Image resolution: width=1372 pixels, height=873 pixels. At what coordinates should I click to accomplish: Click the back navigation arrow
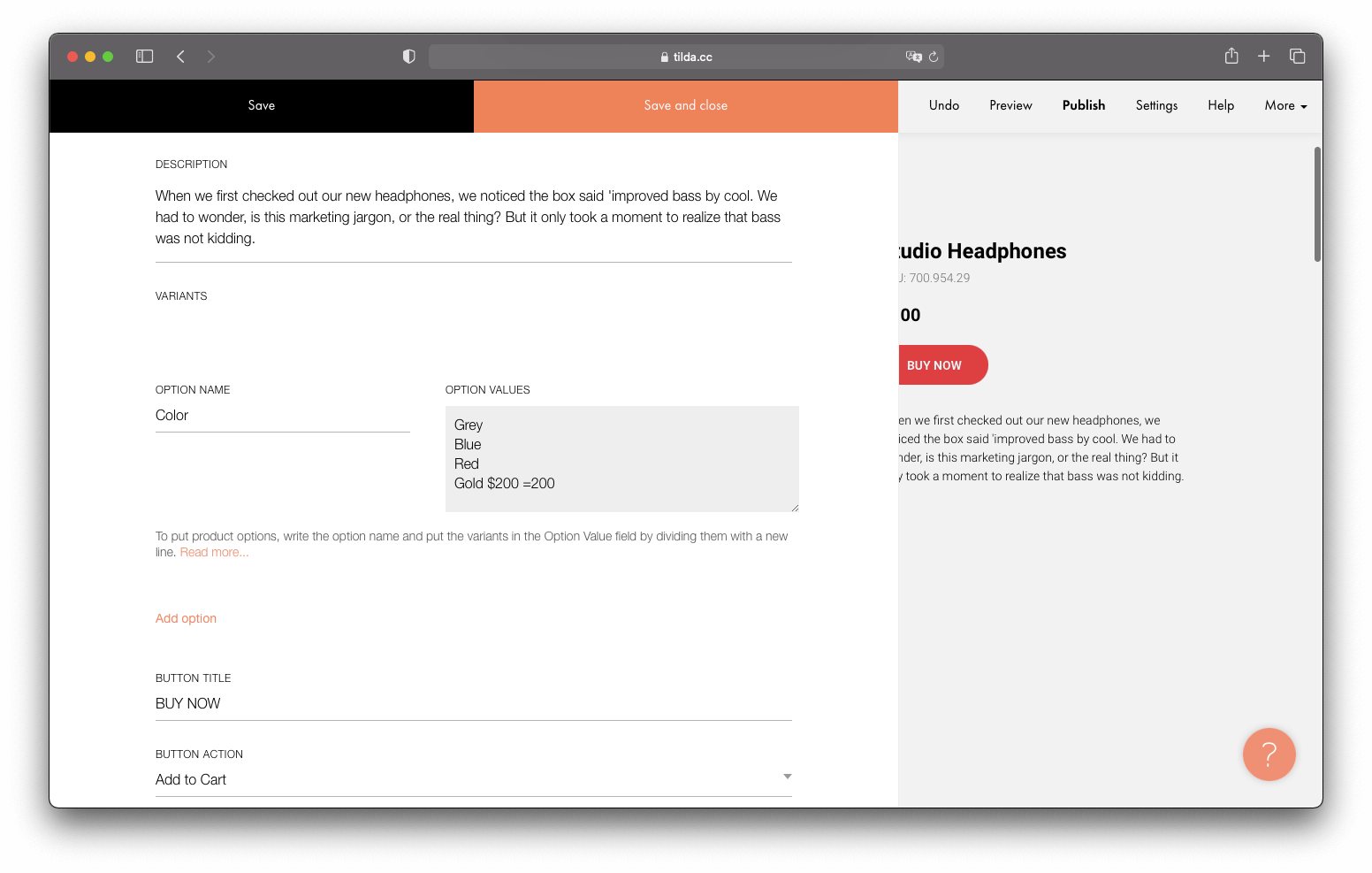click(180, 56)
